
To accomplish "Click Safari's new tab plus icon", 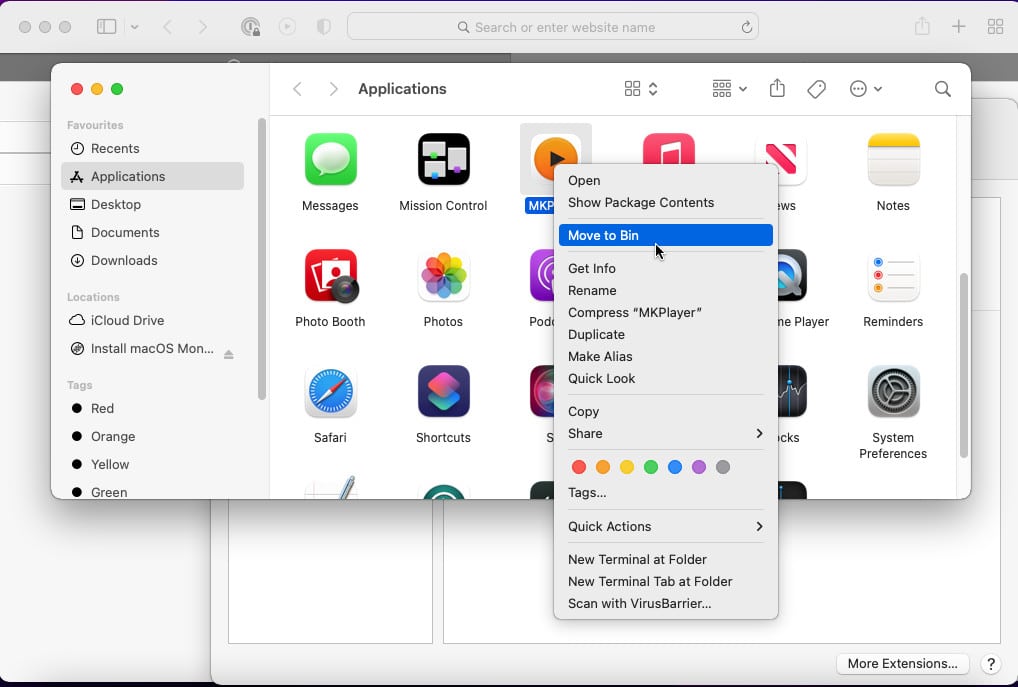I will pos(958,27).
